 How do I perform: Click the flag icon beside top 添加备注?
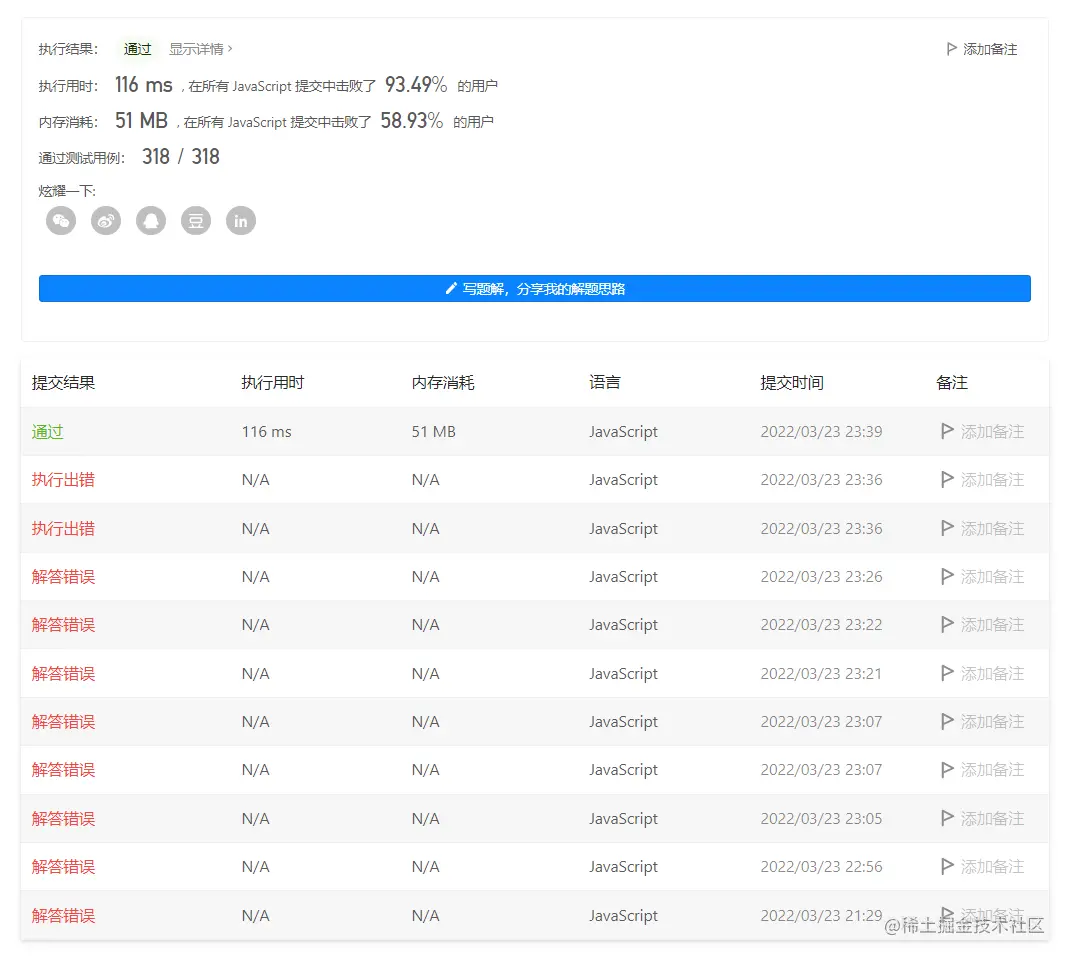tap(951, 49)
